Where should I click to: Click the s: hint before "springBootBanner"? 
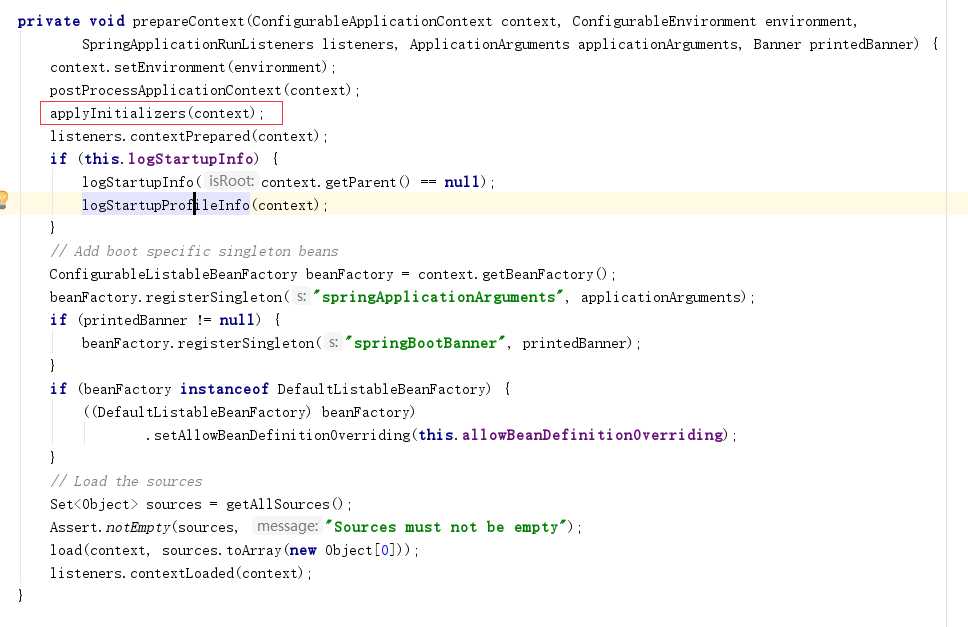333,343
